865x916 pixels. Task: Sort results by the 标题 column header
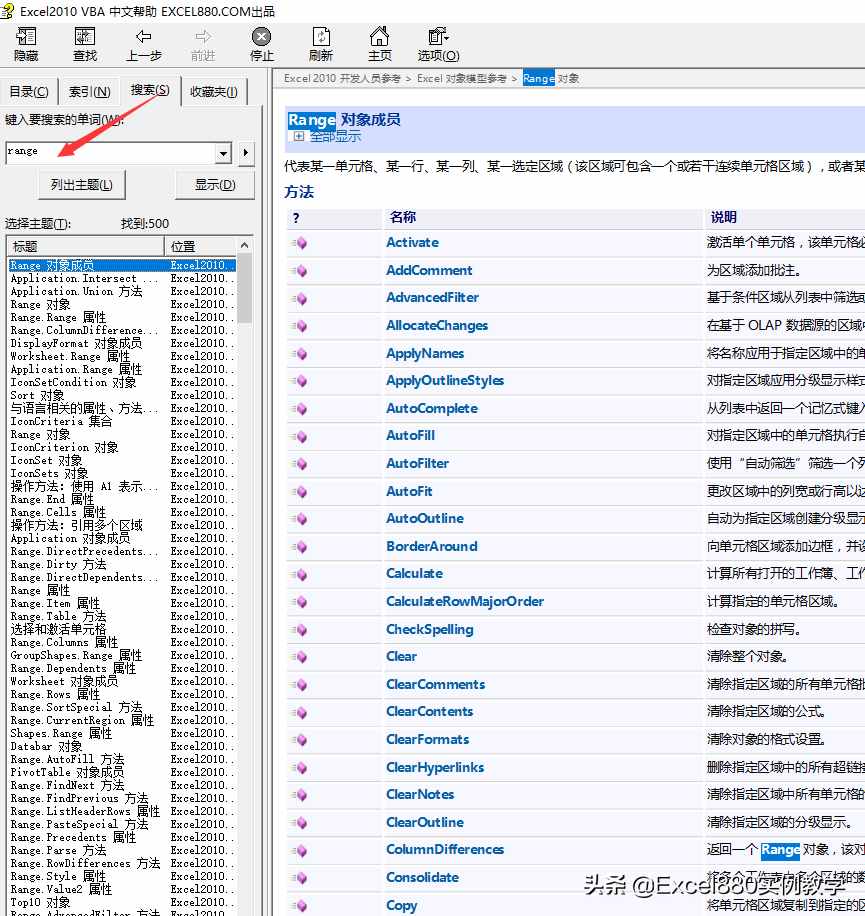coord(85,246)
